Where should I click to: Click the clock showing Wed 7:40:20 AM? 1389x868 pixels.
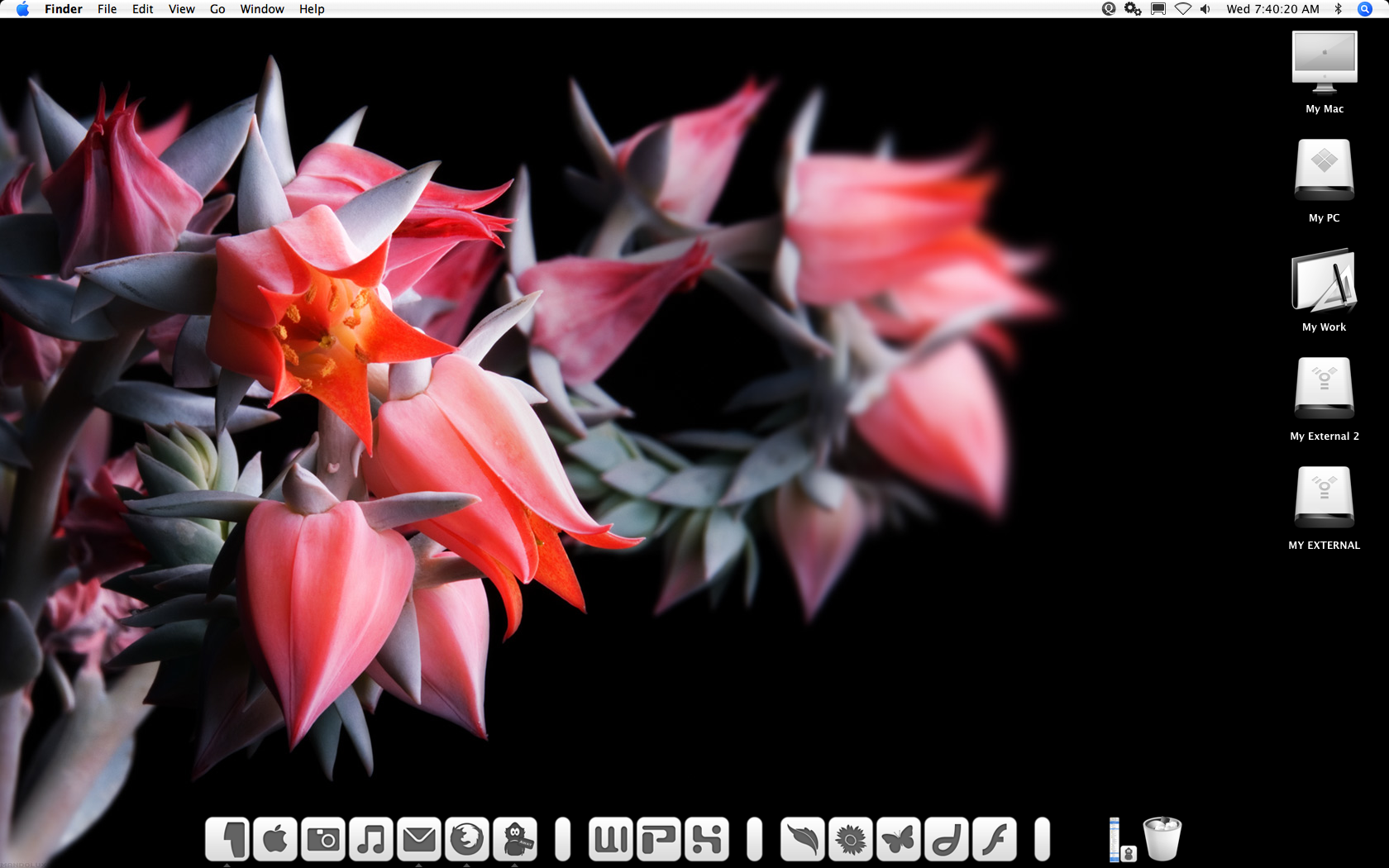click(1273, 9)
